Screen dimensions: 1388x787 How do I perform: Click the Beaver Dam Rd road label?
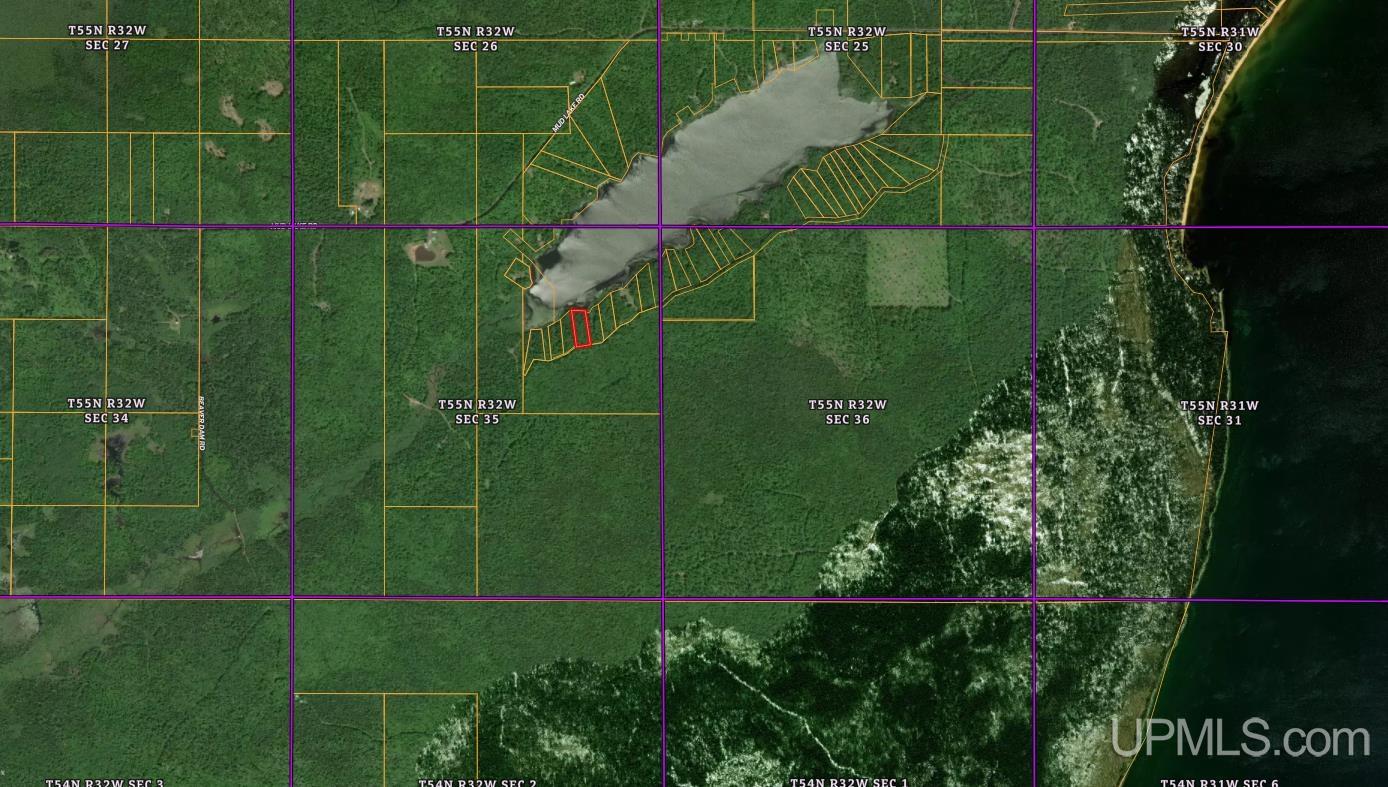(x=201, y=421)
